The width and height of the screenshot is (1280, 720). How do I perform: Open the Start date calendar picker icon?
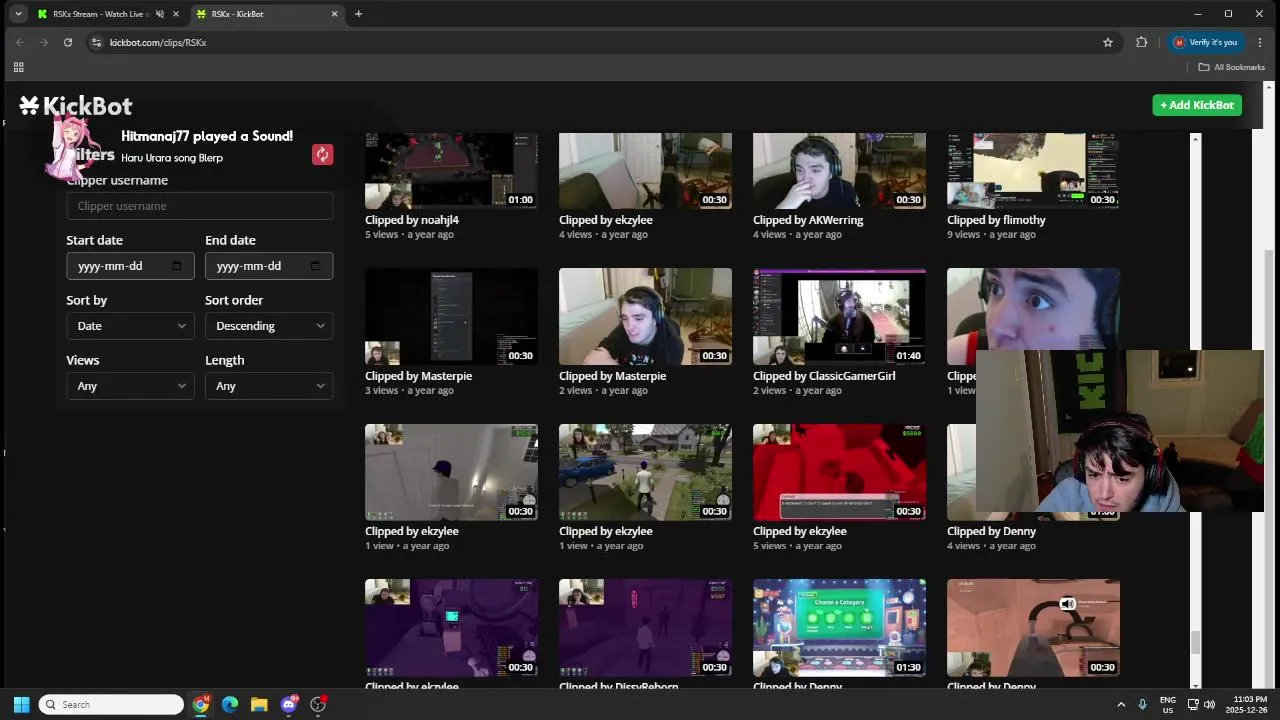[177, 266]
